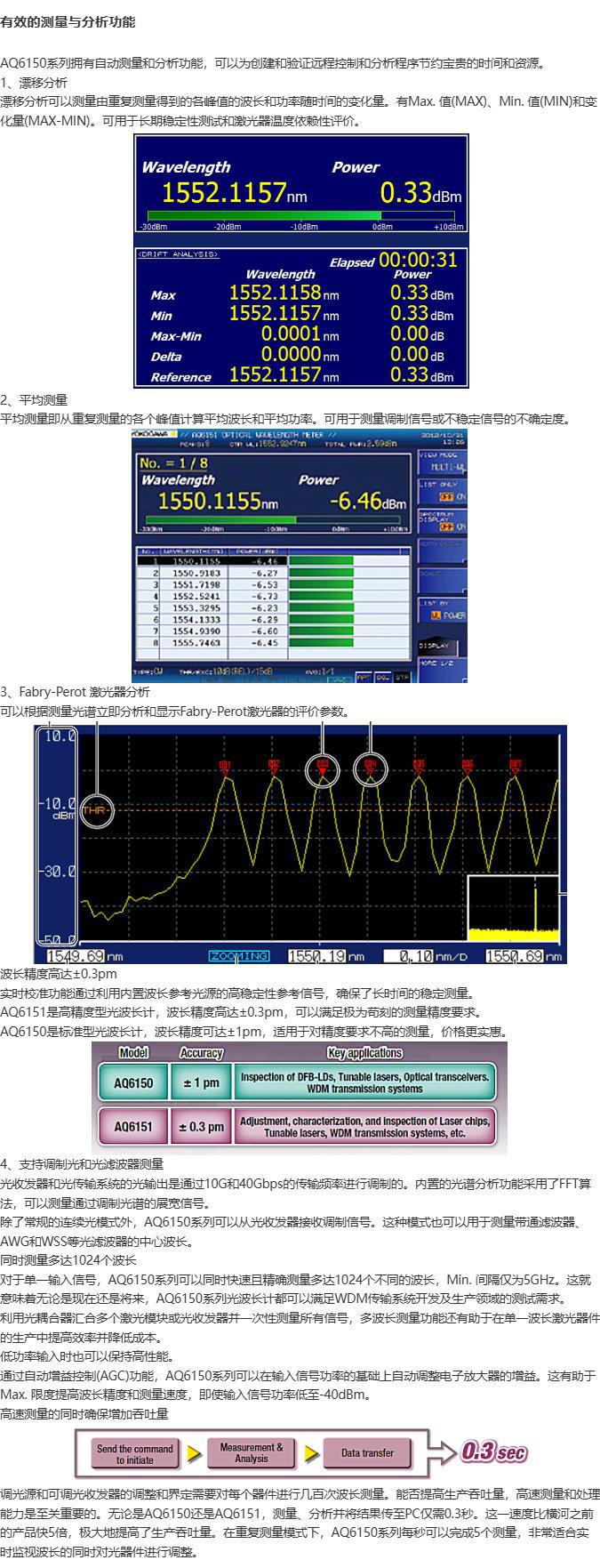The height and width of the screenshot is (1568, 600).
Task: Select table row 7 with 1554.9390
Action: click(x=273, y=630)
